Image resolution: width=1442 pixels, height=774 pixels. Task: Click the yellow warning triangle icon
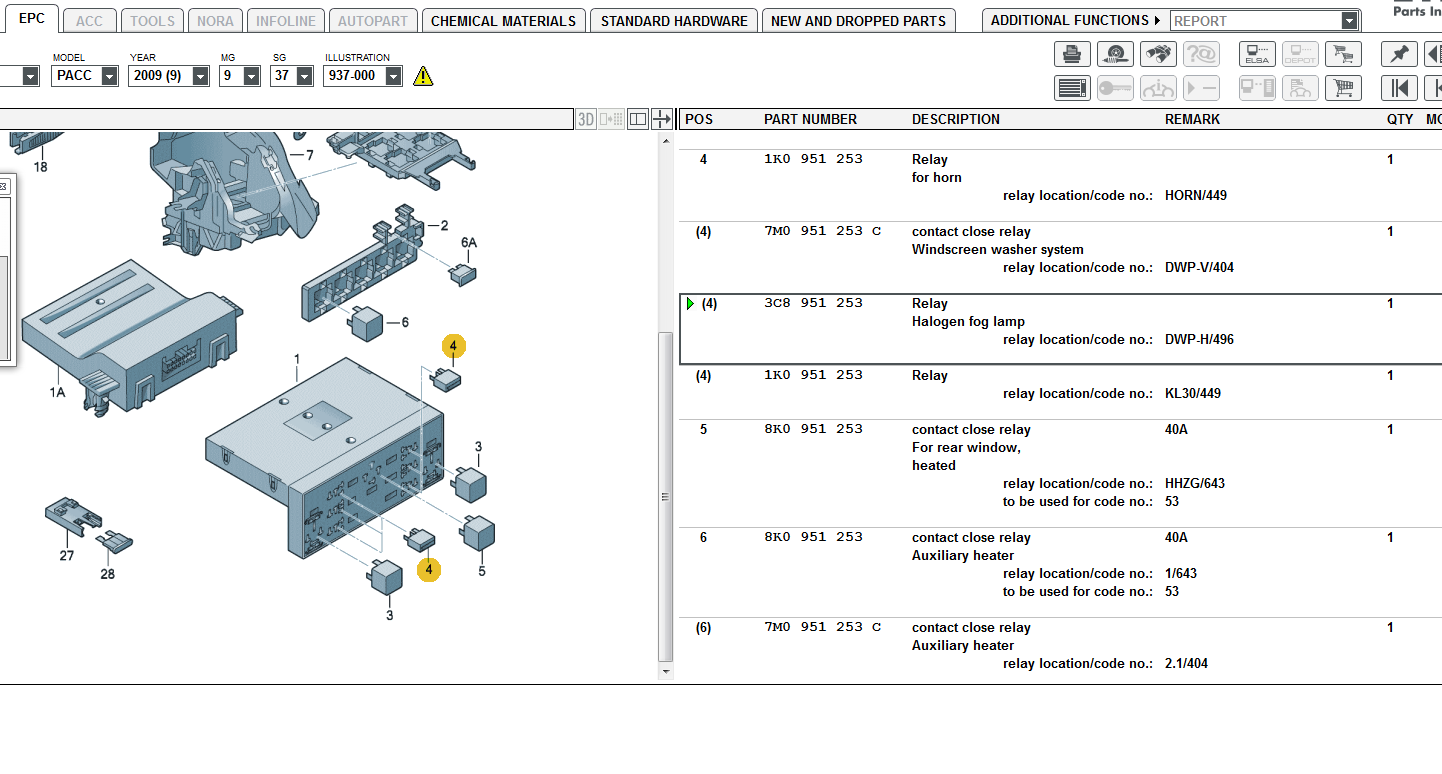(423, 76)
